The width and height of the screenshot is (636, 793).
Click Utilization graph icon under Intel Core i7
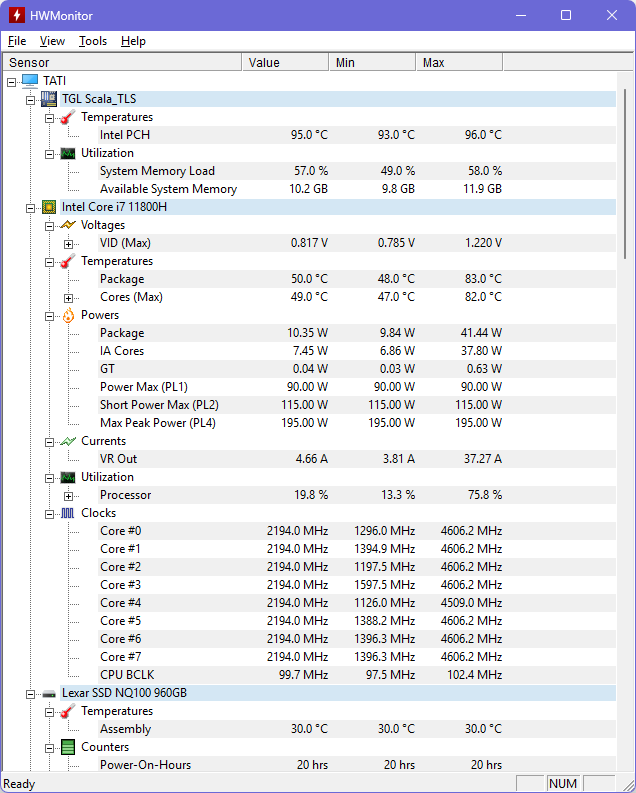(68, 477)
